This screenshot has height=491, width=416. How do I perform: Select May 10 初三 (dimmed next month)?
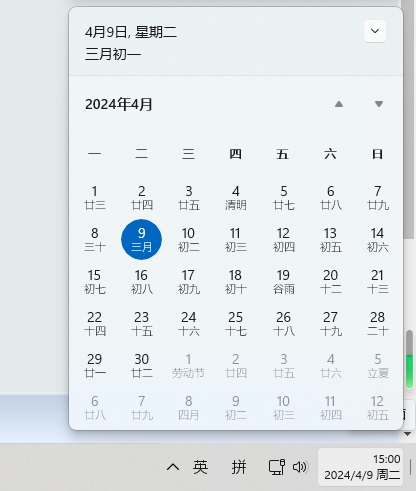point(283,408)
